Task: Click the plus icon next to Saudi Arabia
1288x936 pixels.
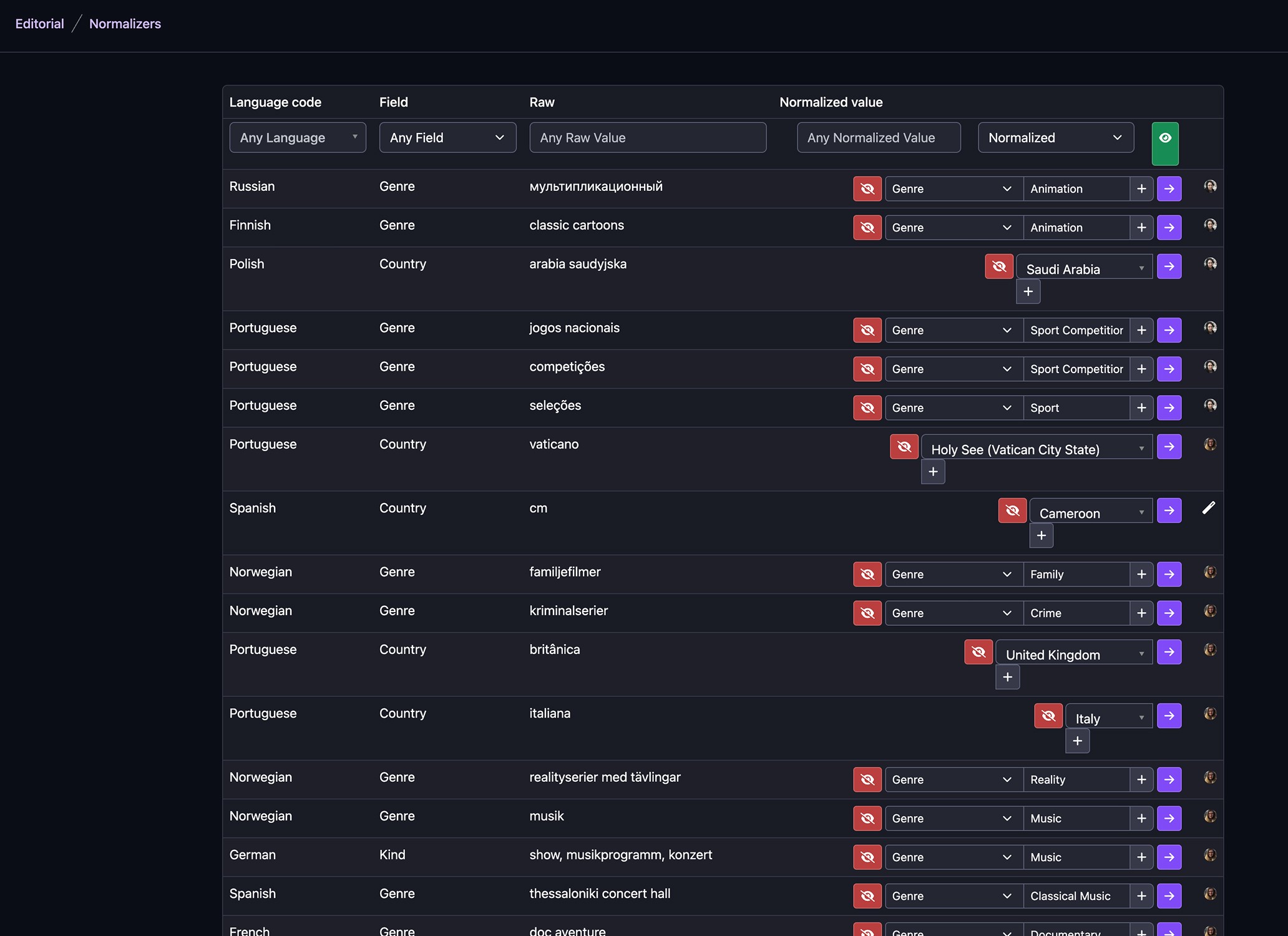Action: tap(1028, 291)
